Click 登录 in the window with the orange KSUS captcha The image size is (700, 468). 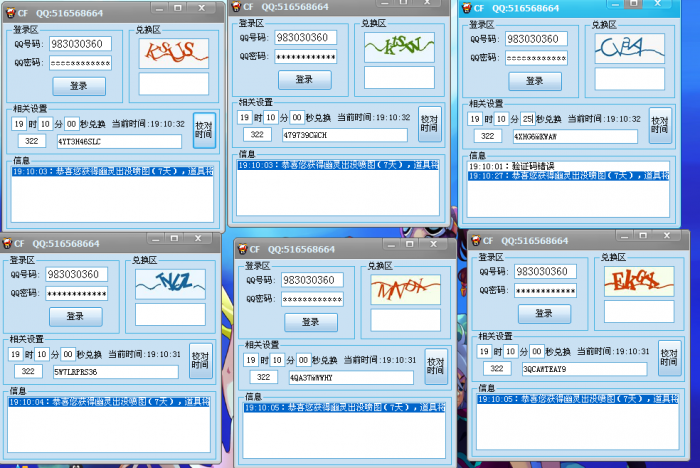[x=79, y=86]
